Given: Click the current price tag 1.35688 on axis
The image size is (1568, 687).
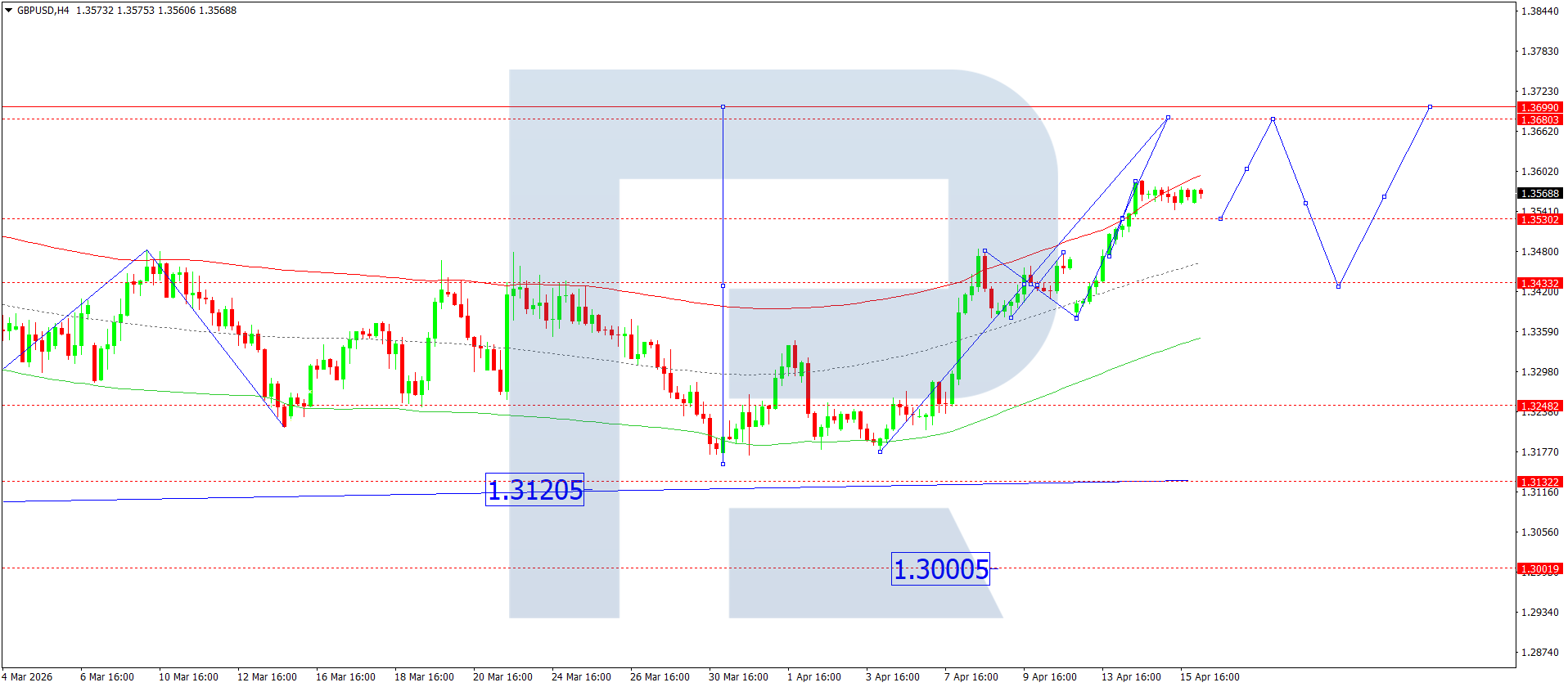Looking at the screenshot, I should pyautogui.click(x=1539, y=194).
